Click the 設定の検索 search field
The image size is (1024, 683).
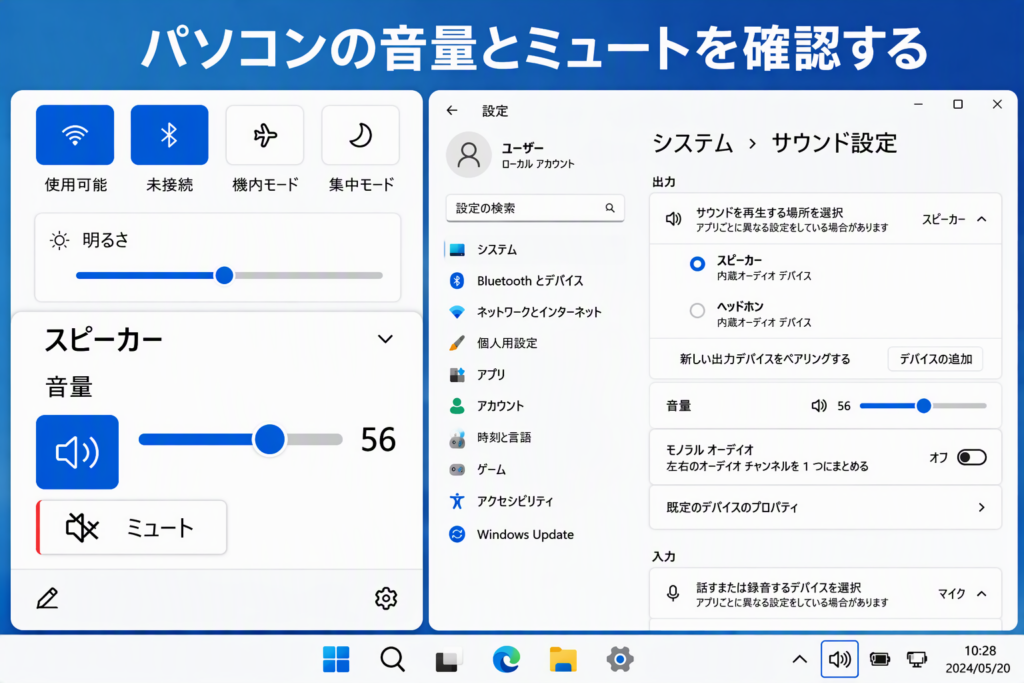(535, 208)
